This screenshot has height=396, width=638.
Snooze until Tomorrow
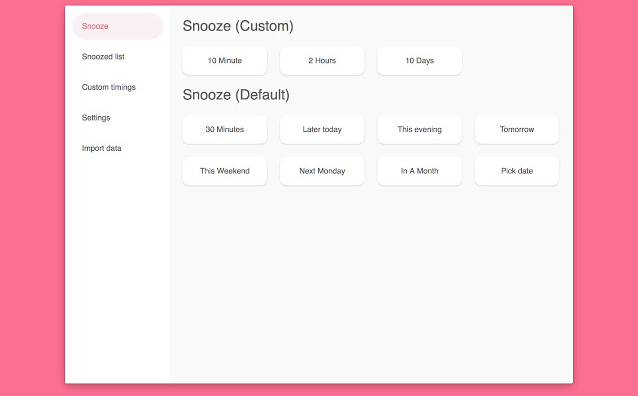(x=517, y=129)
